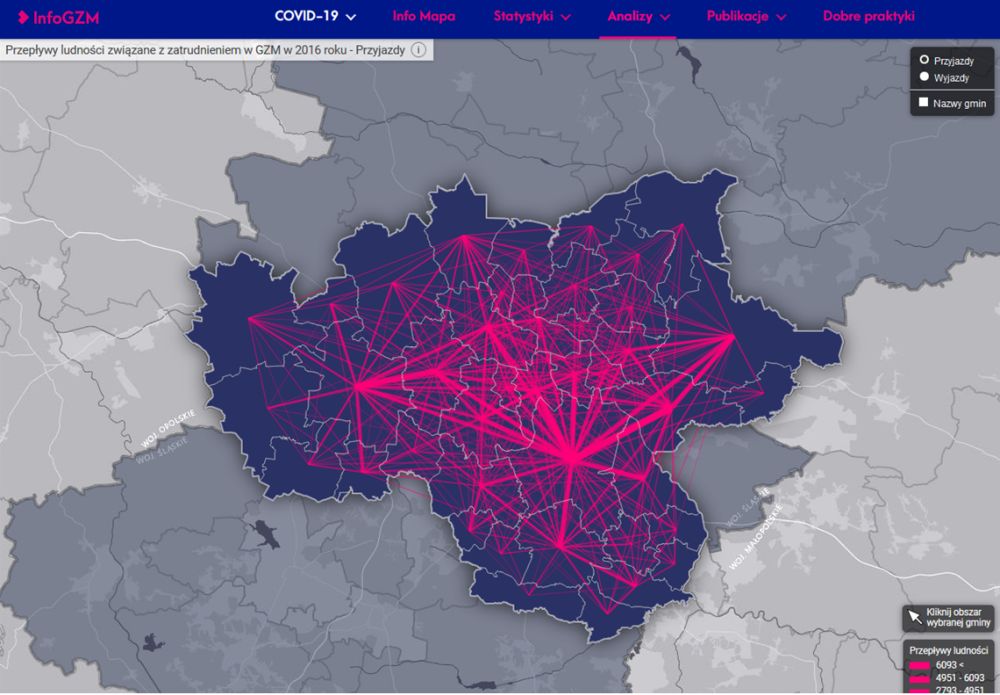Enable the Nazwy gmin checkbox
Screen dimensions: 1000x695
pyautogui.click(x=924, y=102)
